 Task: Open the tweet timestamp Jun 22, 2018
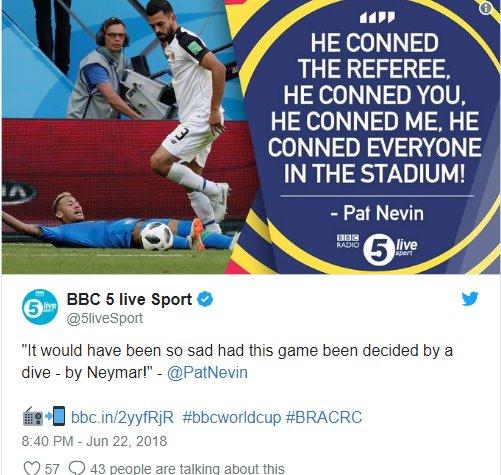pyautogui.click(x=94, y=441)
